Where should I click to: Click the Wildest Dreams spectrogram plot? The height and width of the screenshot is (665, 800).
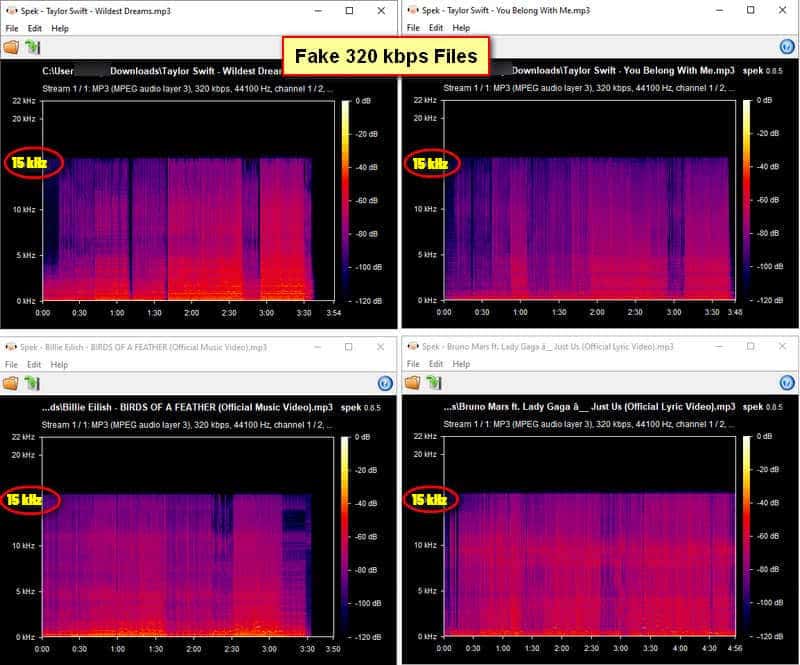[x=188, y=201]
